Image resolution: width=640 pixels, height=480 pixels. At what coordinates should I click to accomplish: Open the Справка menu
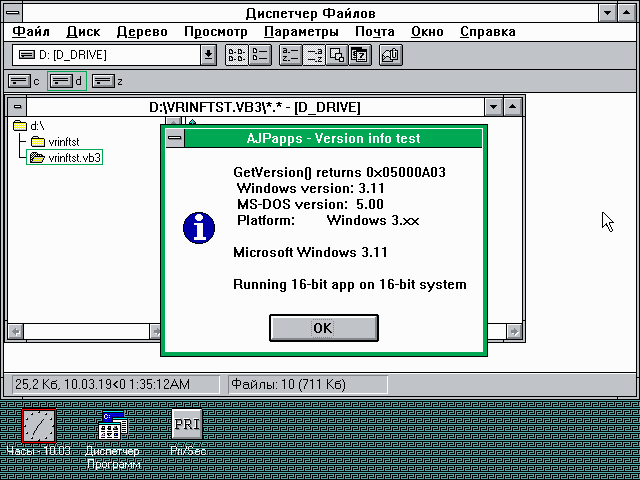[x=488, y=32]
